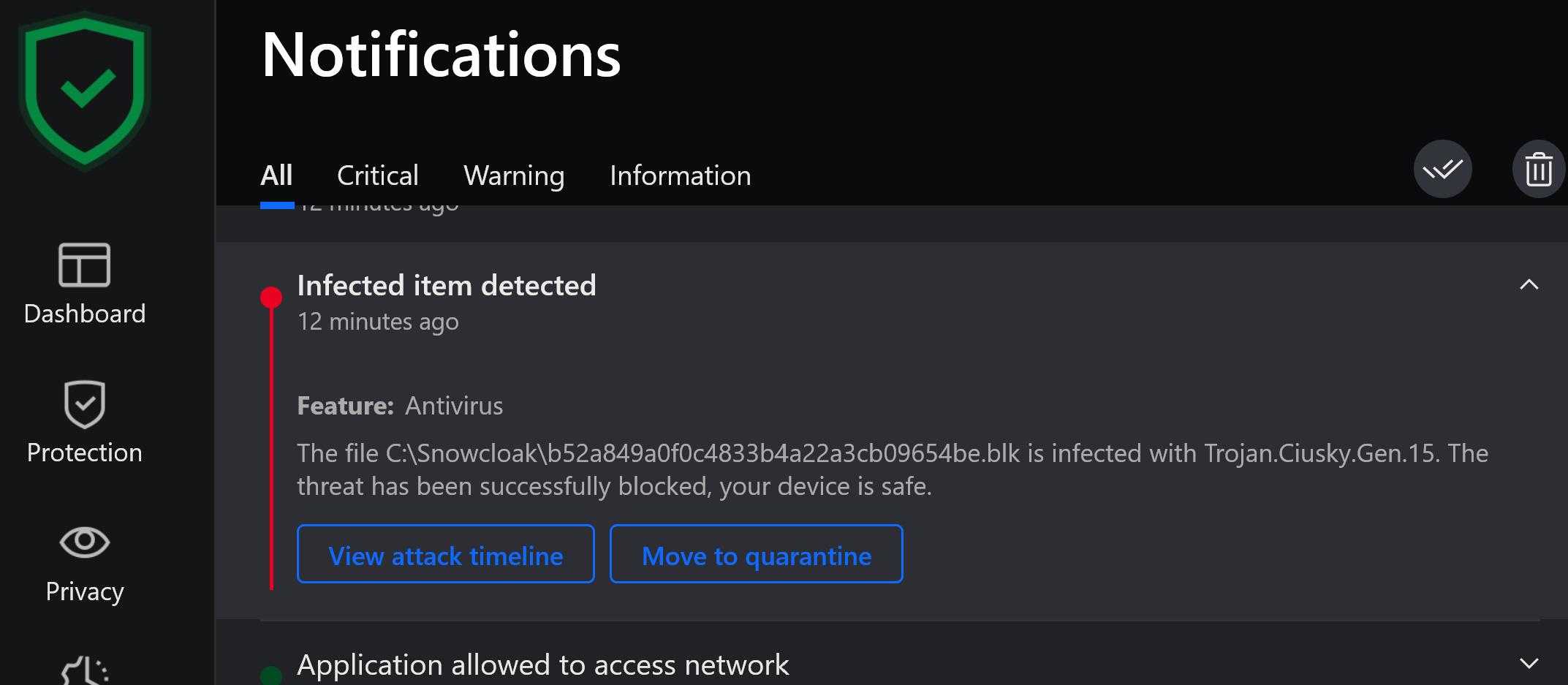
Task: Expand Application allowed to access network
Action: [1529, 663]
